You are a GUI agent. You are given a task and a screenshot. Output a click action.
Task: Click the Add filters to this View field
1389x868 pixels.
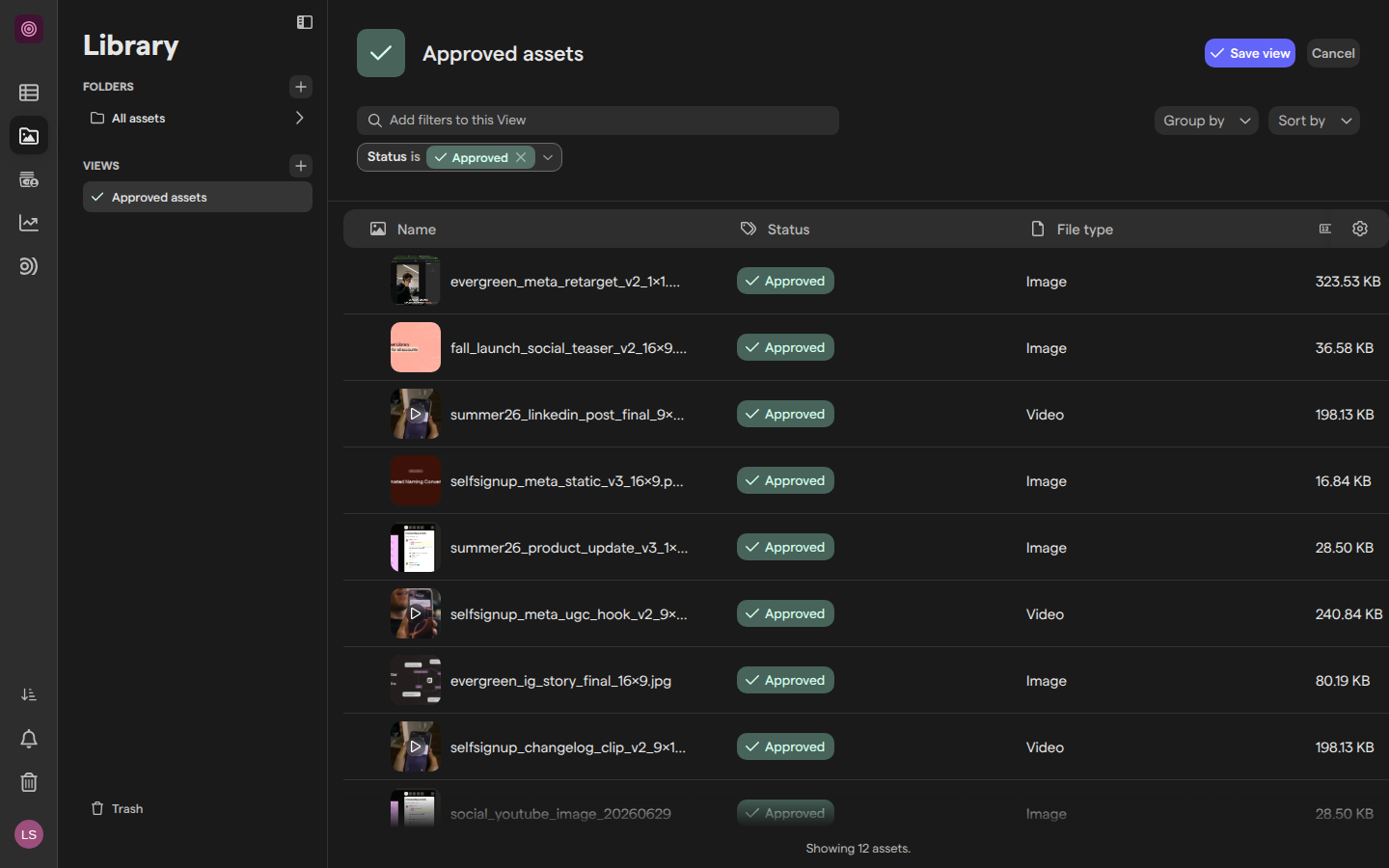(x=598, y=121)
